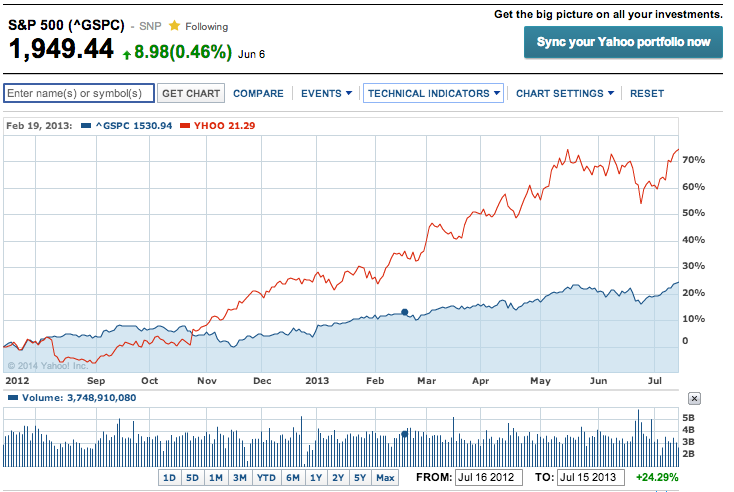Click the green up arrow icon beside 8.98

(127, 55)
